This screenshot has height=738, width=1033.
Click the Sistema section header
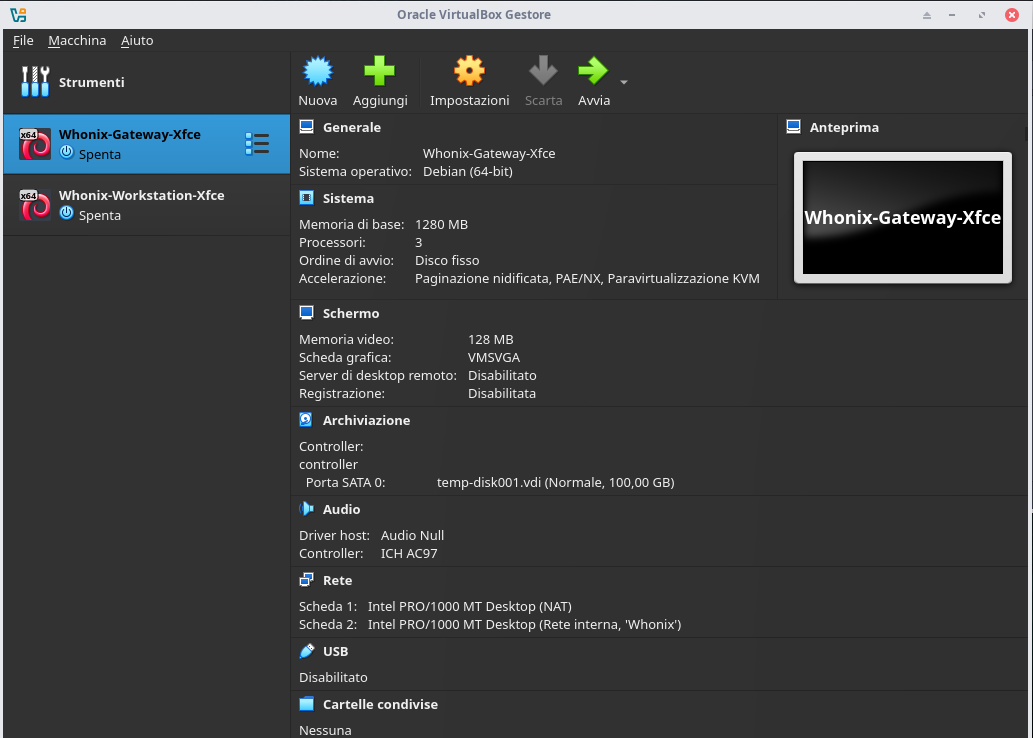(348, 198)
